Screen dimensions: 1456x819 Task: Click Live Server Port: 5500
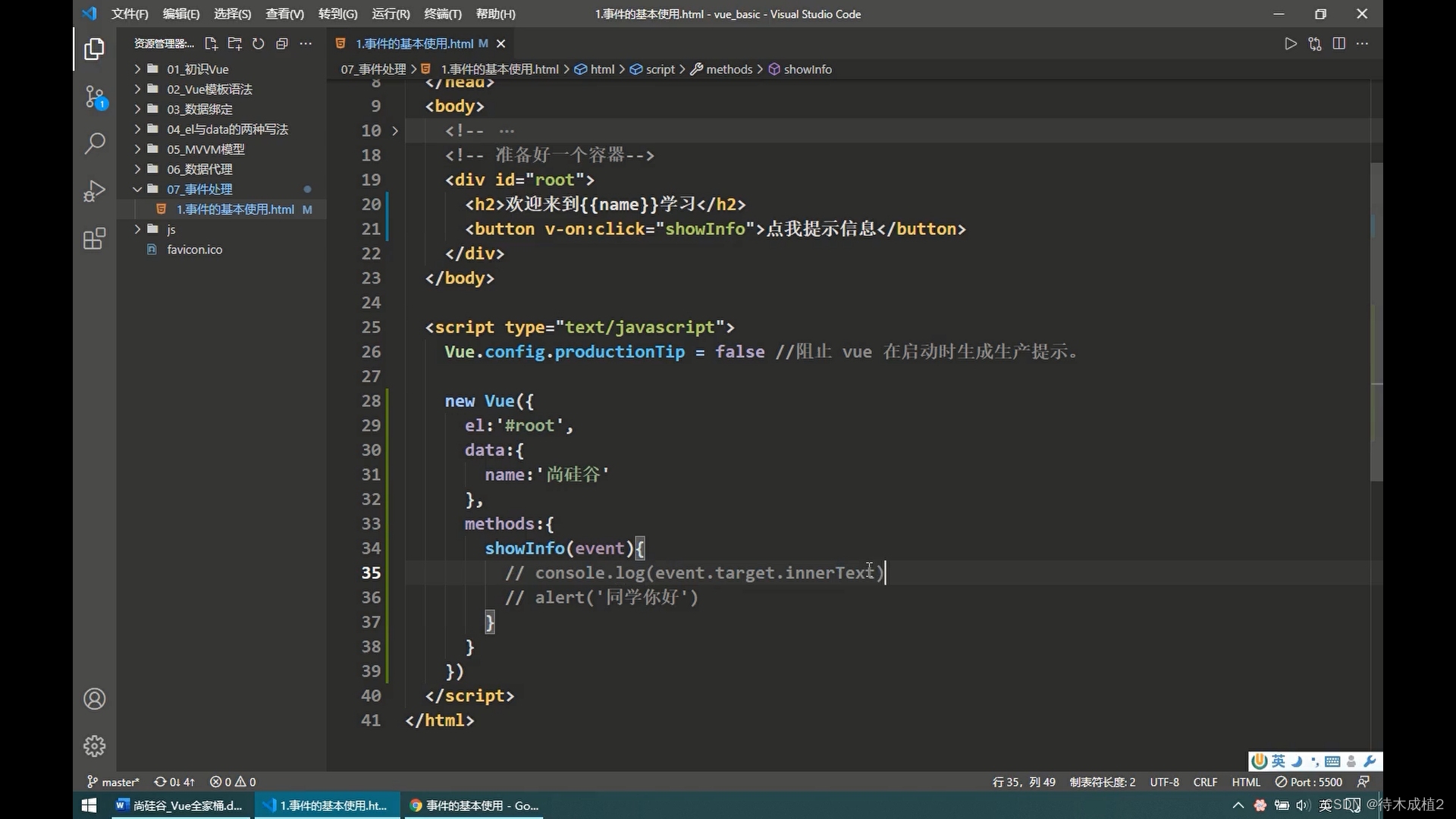coord(1309,782)
